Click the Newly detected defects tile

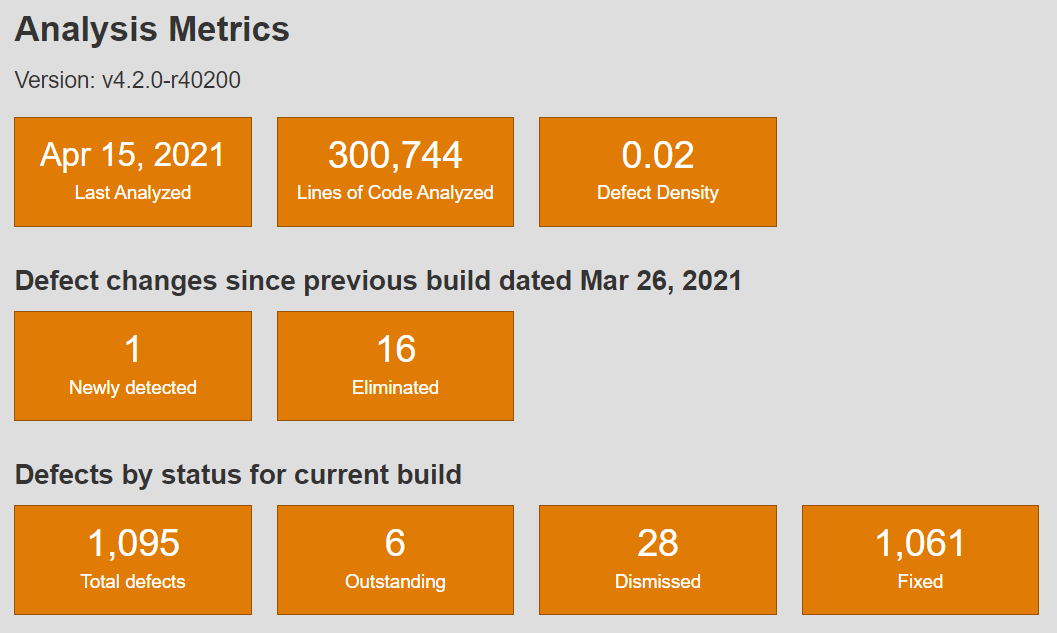tap(132, 365)
